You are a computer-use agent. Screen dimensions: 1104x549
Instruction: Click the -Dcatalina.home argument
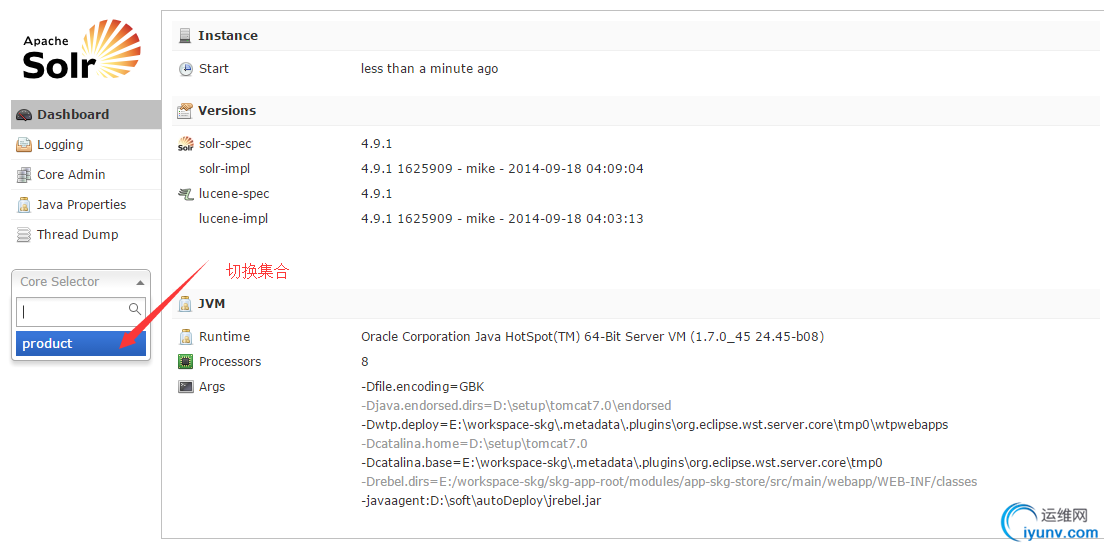pyautogui.click(x=475, y=444)
